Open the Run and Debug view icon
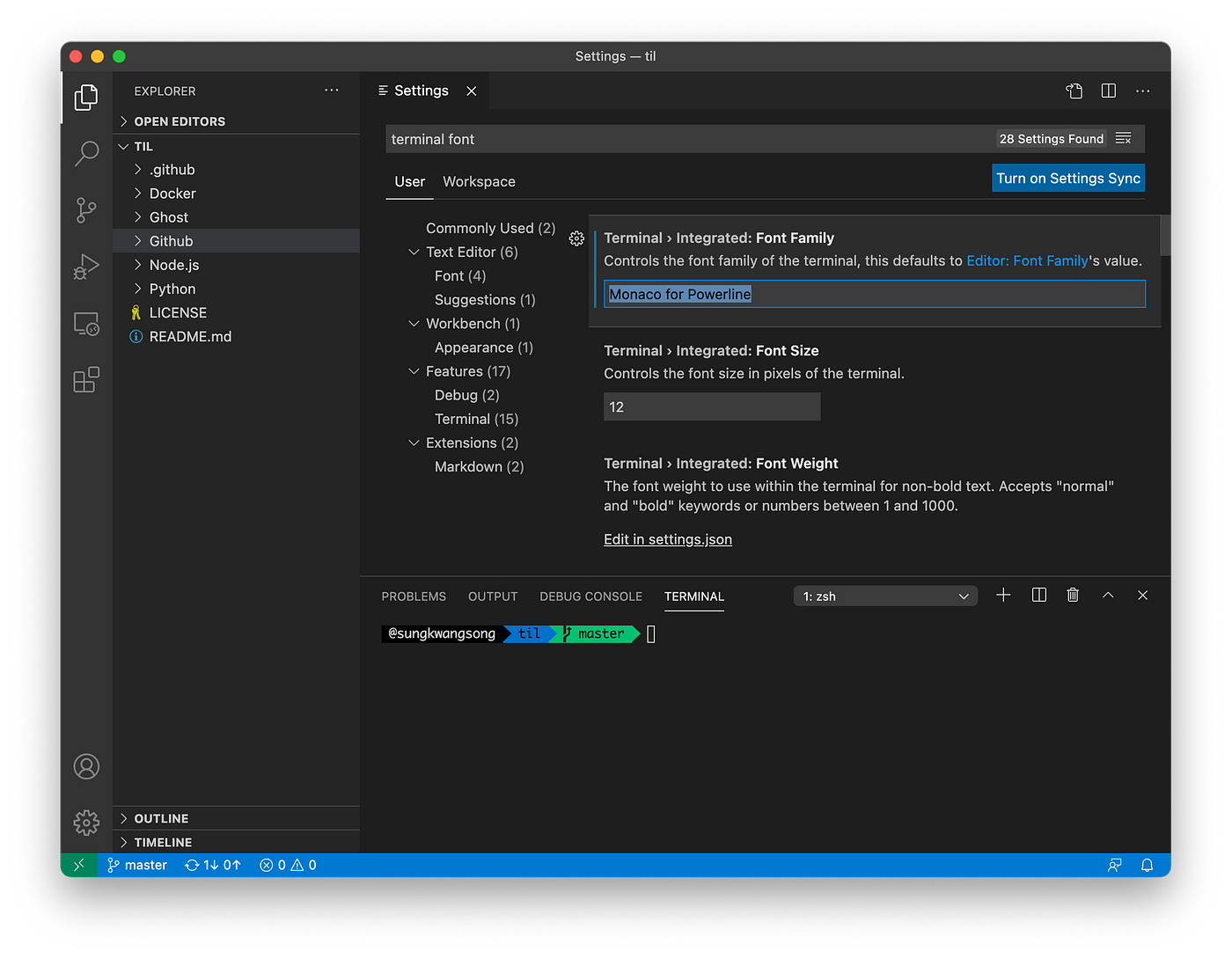The image size is (1232, 958). point(86,267)
